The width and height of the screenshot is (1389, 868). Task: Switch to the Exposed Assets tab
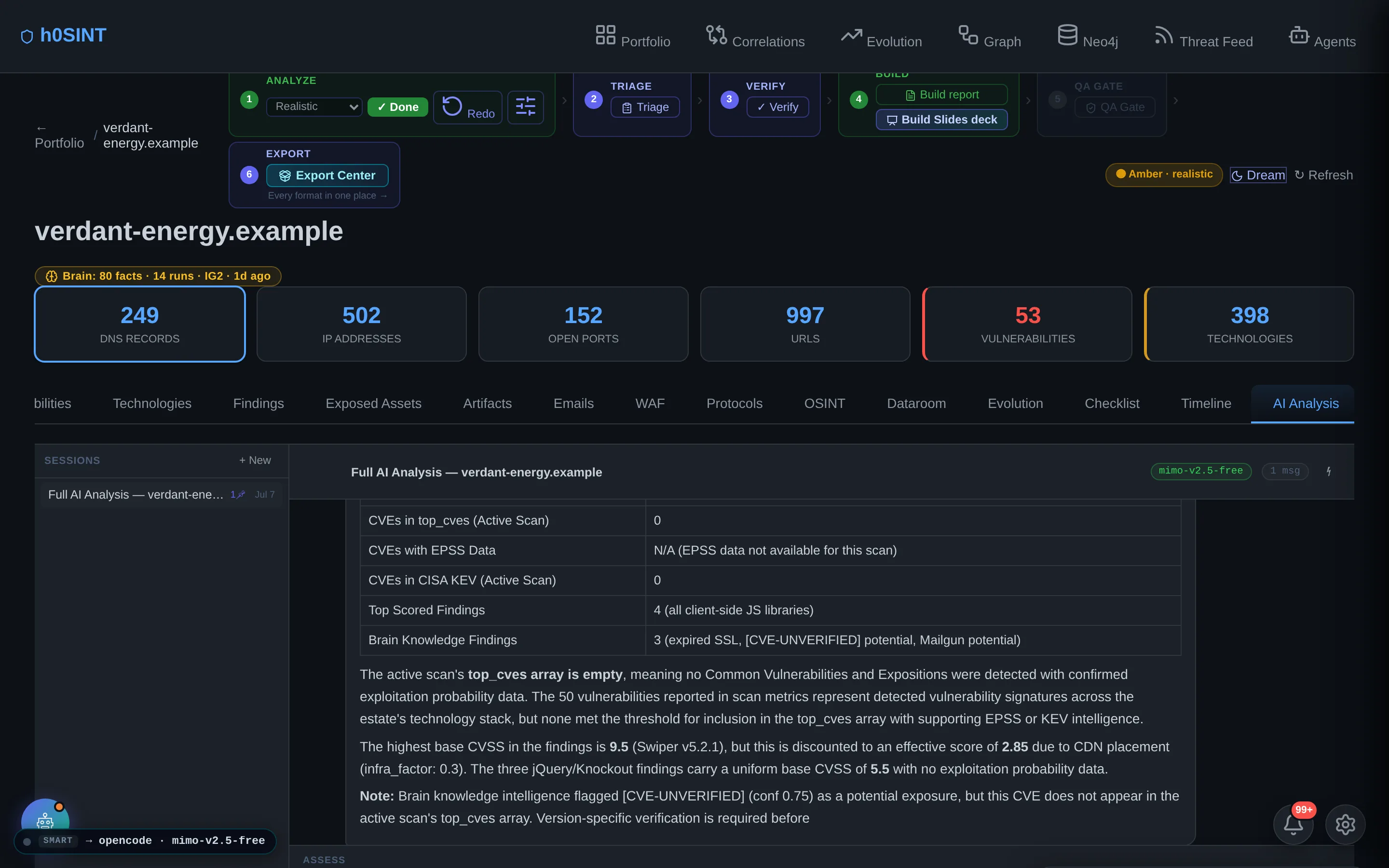373,404
